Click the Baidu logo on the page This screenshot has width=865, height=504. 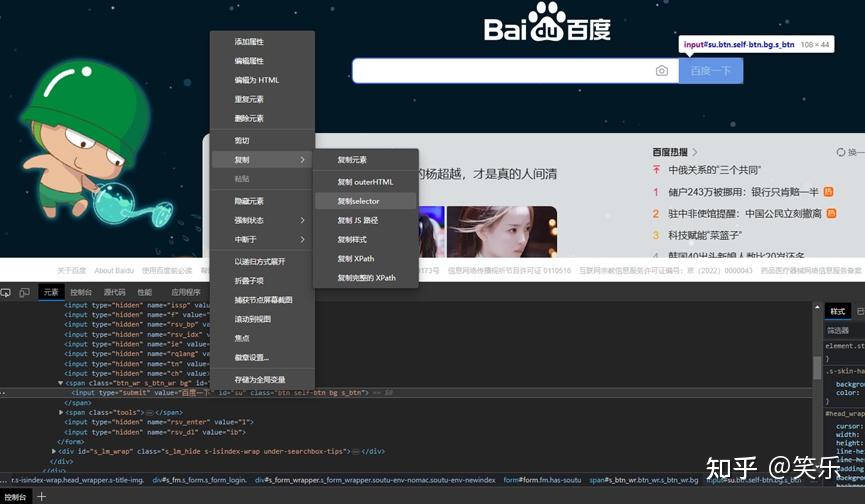pyautogui.click(x=547, y=23)
